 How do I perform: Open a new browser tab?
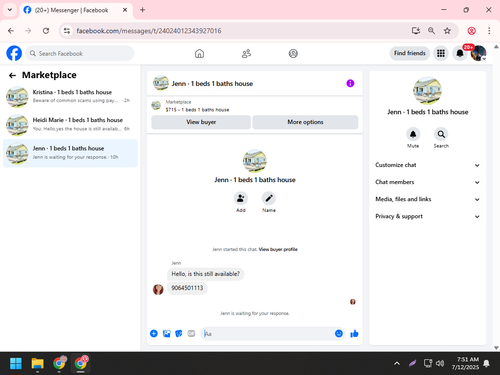click(142, 10)
